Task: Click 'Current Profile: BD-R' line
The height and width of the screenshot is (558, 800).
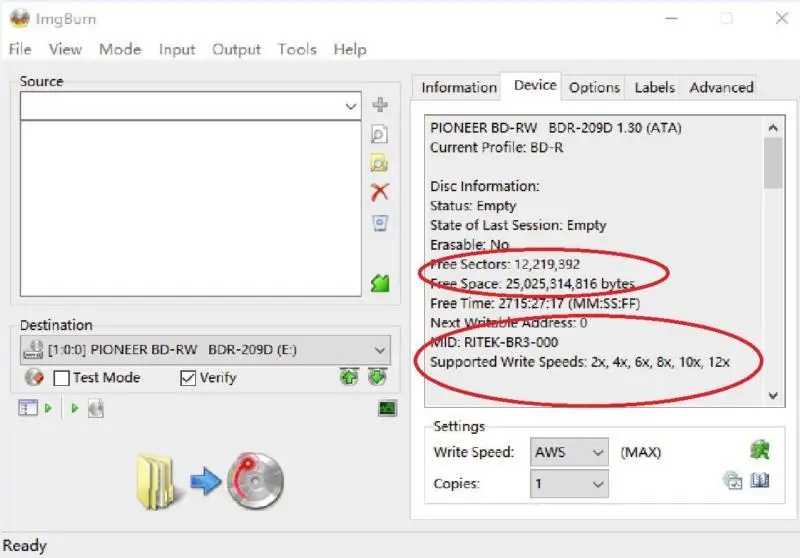Action: [496, 147]
